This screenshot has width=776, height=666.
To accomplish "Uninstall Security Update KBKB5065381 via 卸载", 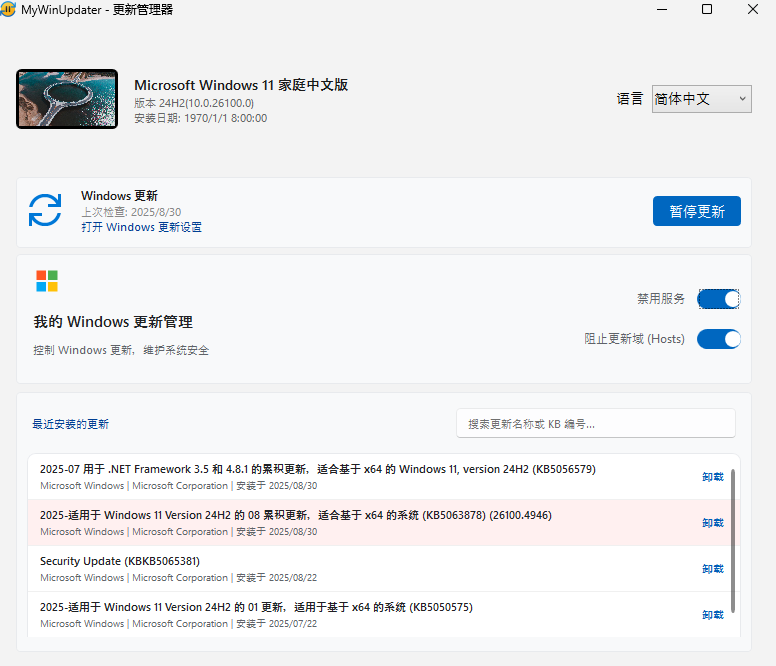I will point(713,569).
